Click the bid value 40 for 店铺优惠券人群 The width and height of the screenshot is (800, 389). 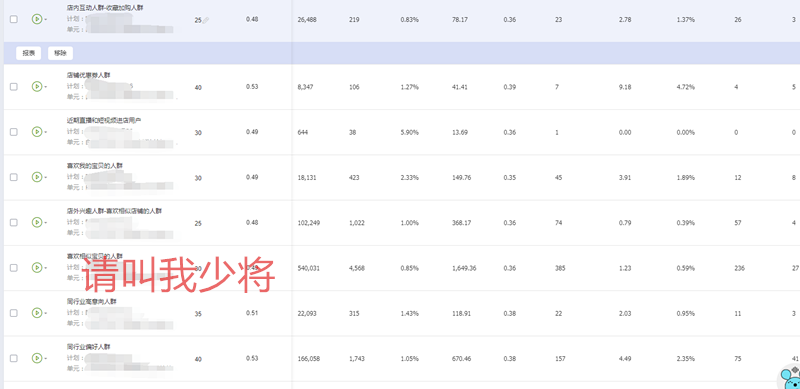tap(198, 87)
